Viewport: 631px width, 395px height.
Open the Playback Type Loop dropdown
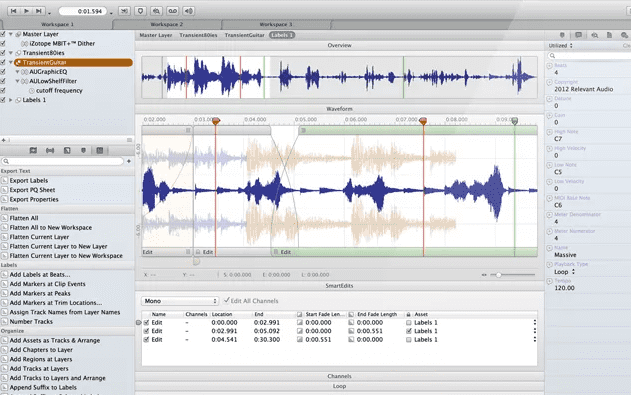(x=565, y=272)
